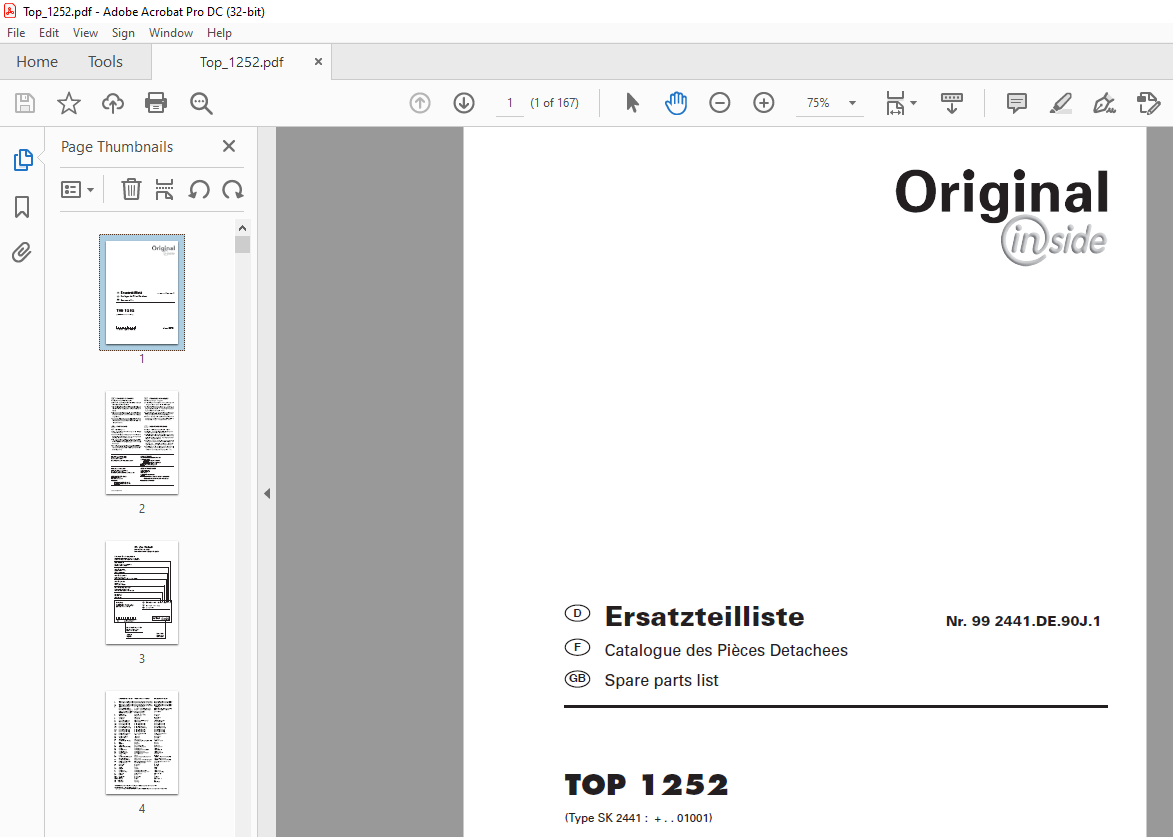Open Attachments paperclip panel
The width and height of the screenshot is (1173, 837).
[22, 253]
